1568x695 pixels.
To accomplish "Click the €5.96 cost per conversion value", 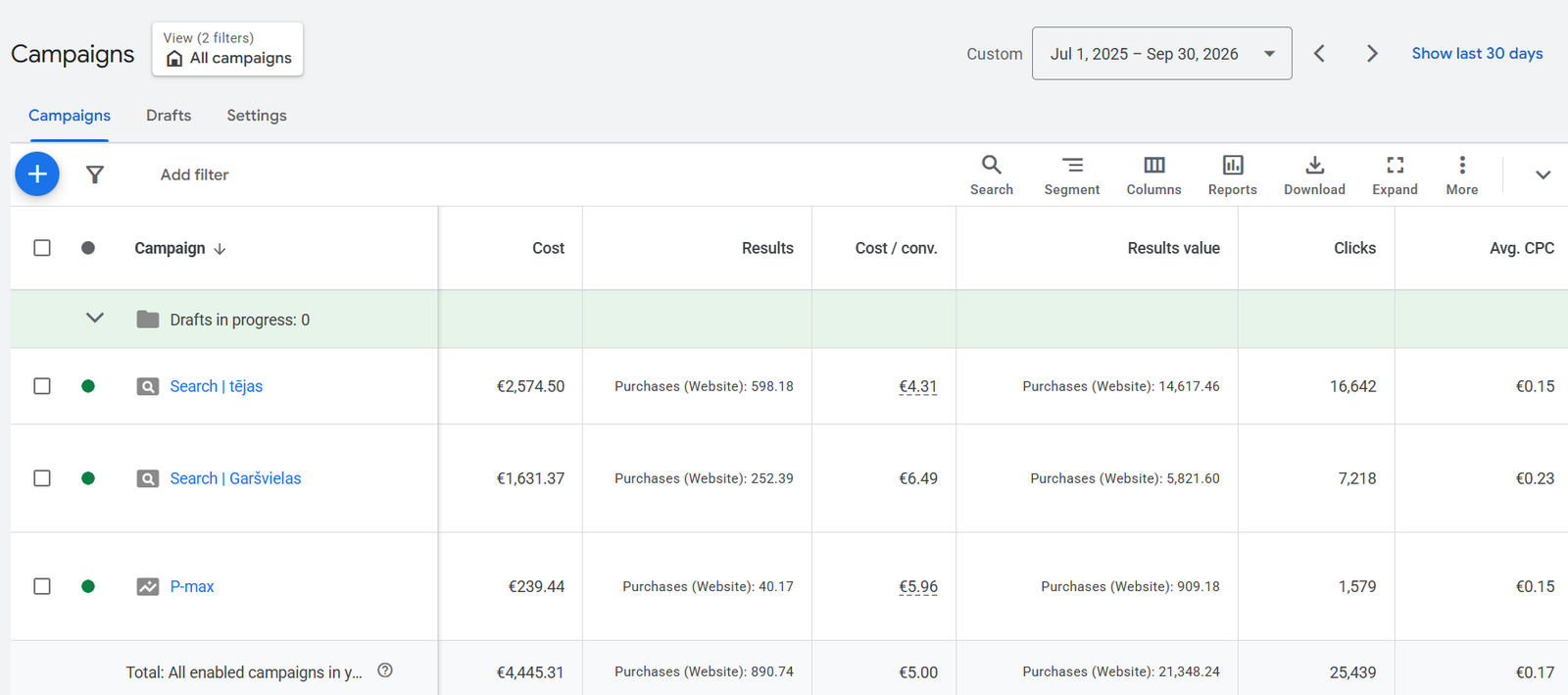I will click(x=918, y=586).
